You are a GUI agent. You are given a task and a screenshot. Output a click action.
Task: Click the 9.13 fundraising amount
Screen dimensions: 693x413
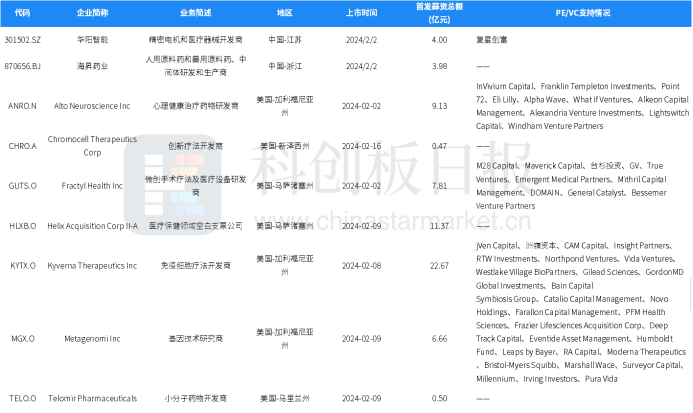(x=439, y=106)
